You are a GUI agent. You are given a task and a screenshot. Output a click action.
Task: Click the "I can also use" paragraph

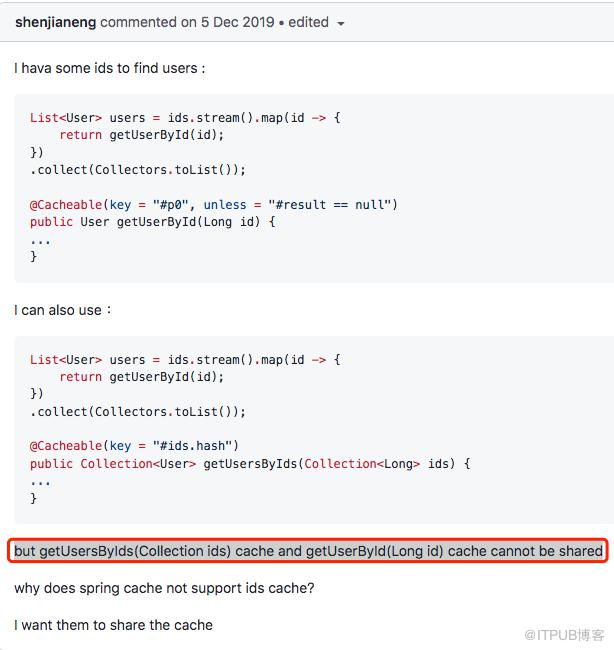(x=63, y=310)
